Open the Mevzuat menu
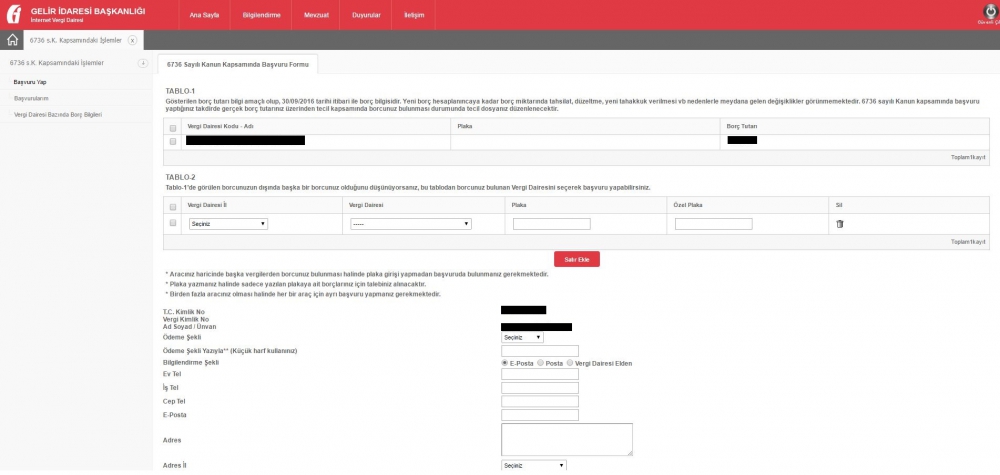 pyautogui.click(x=316, y=15)
